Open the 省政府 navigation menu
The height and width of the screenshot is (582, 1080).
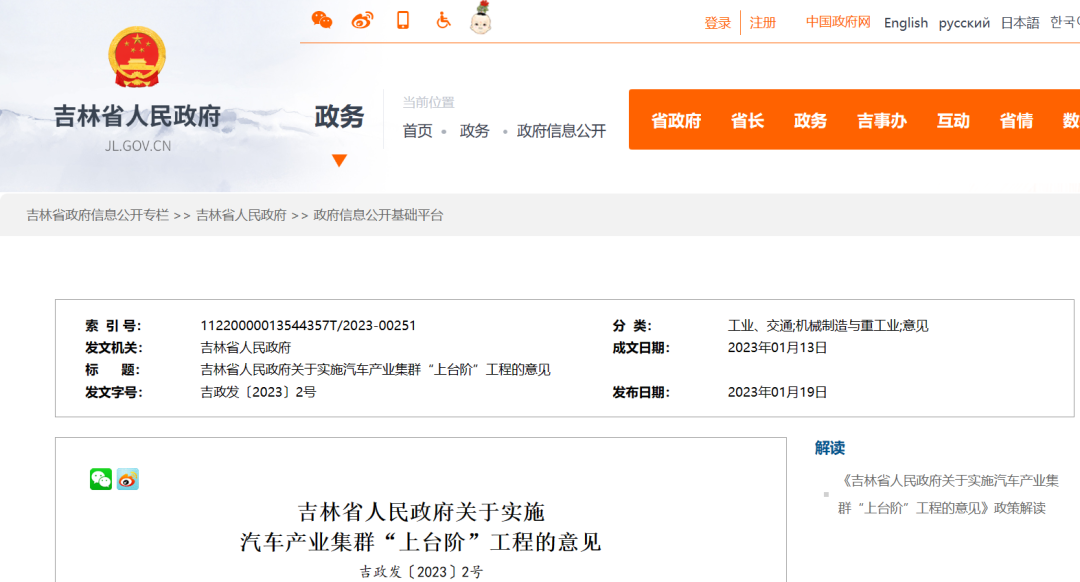pos(676,121)
